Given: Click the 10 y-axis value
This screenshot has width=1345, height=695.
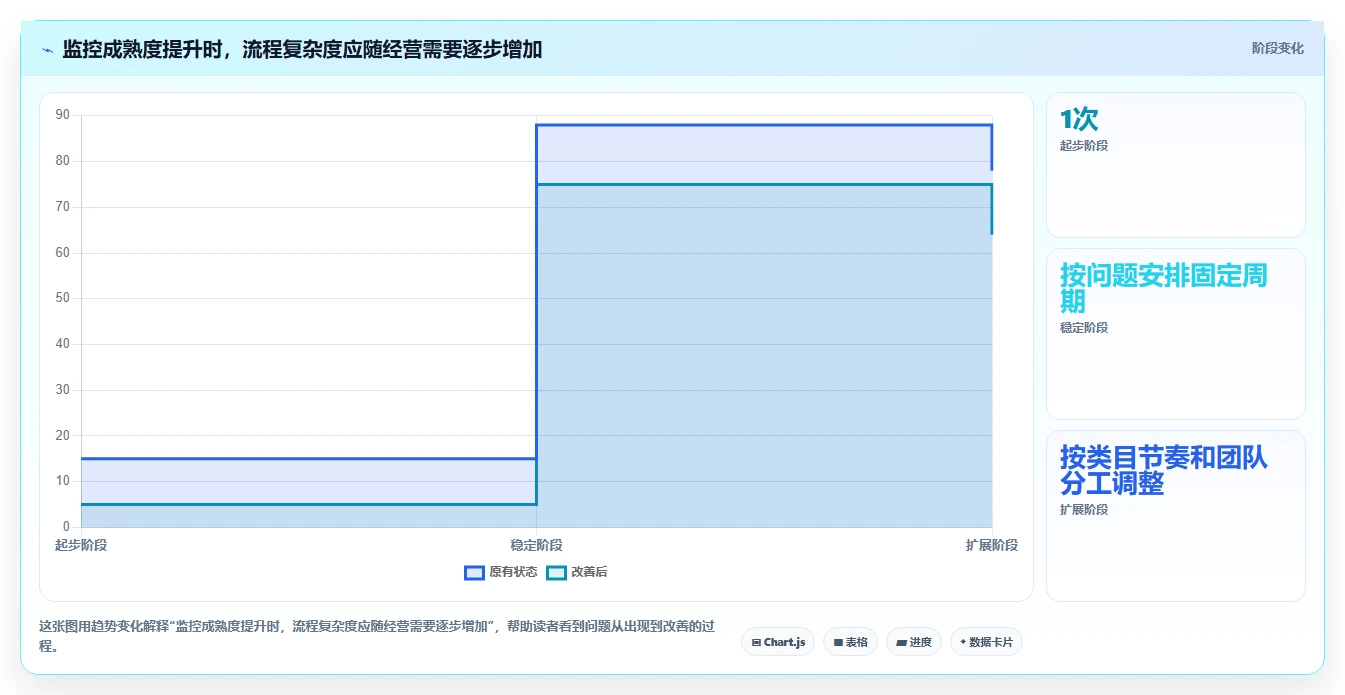Looking at the screenshot, I should pos(63,481).
